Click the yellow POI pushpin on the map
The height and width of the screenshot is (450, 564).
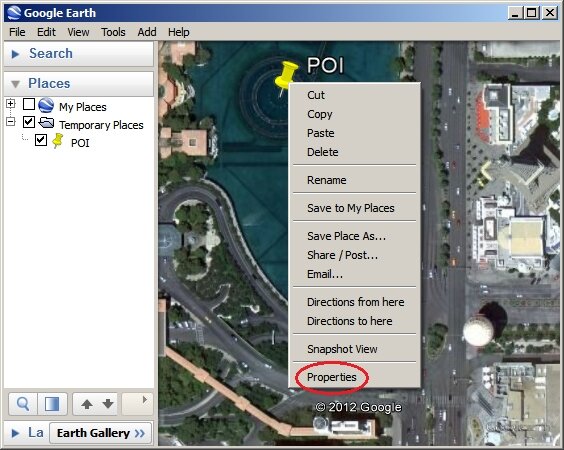[x=286, y=77]
